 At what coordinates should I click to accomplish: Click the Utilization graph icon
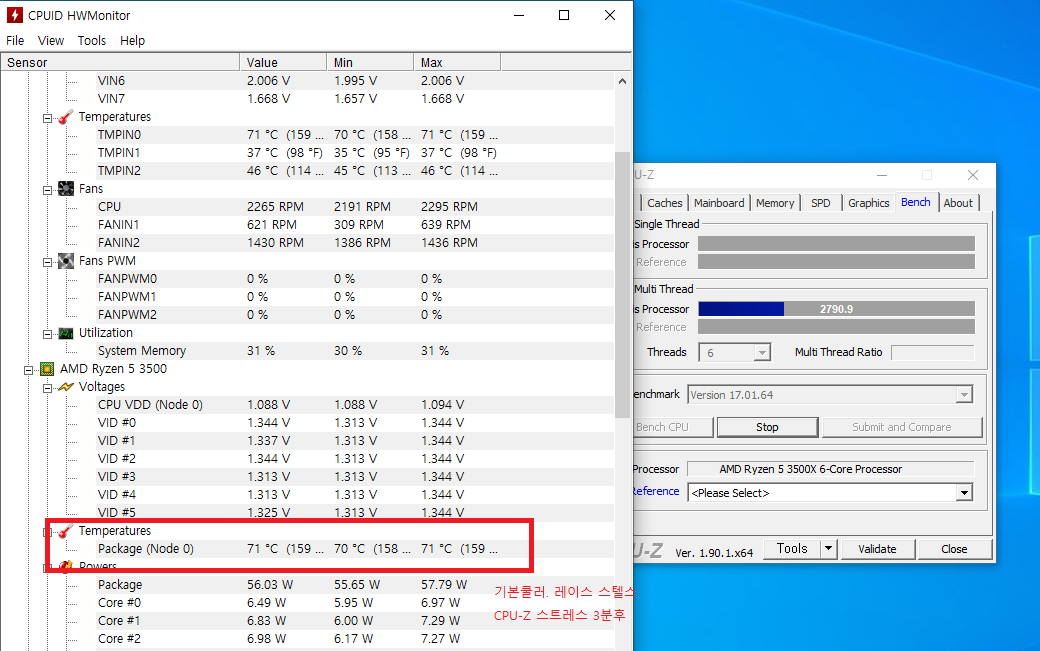[x=66, y=333]
